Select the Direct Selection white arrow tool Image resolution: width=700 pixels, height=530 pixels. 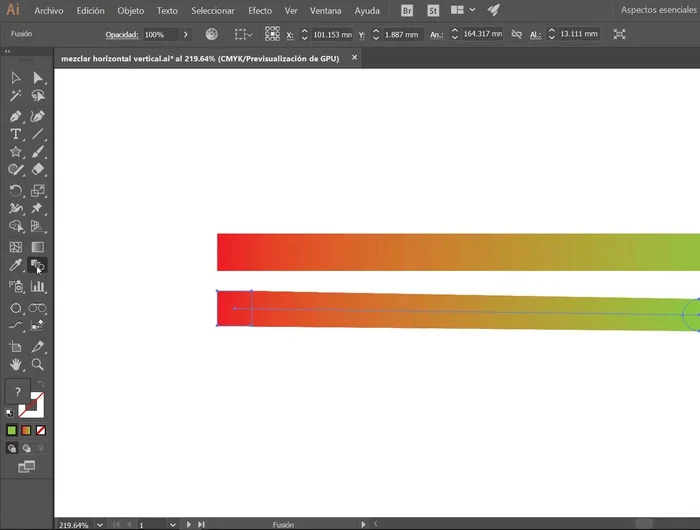(38, 77)
